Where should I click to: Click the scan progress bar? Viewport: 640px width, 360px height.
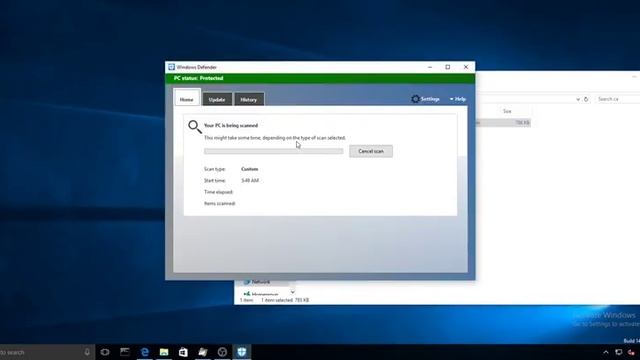273,151
